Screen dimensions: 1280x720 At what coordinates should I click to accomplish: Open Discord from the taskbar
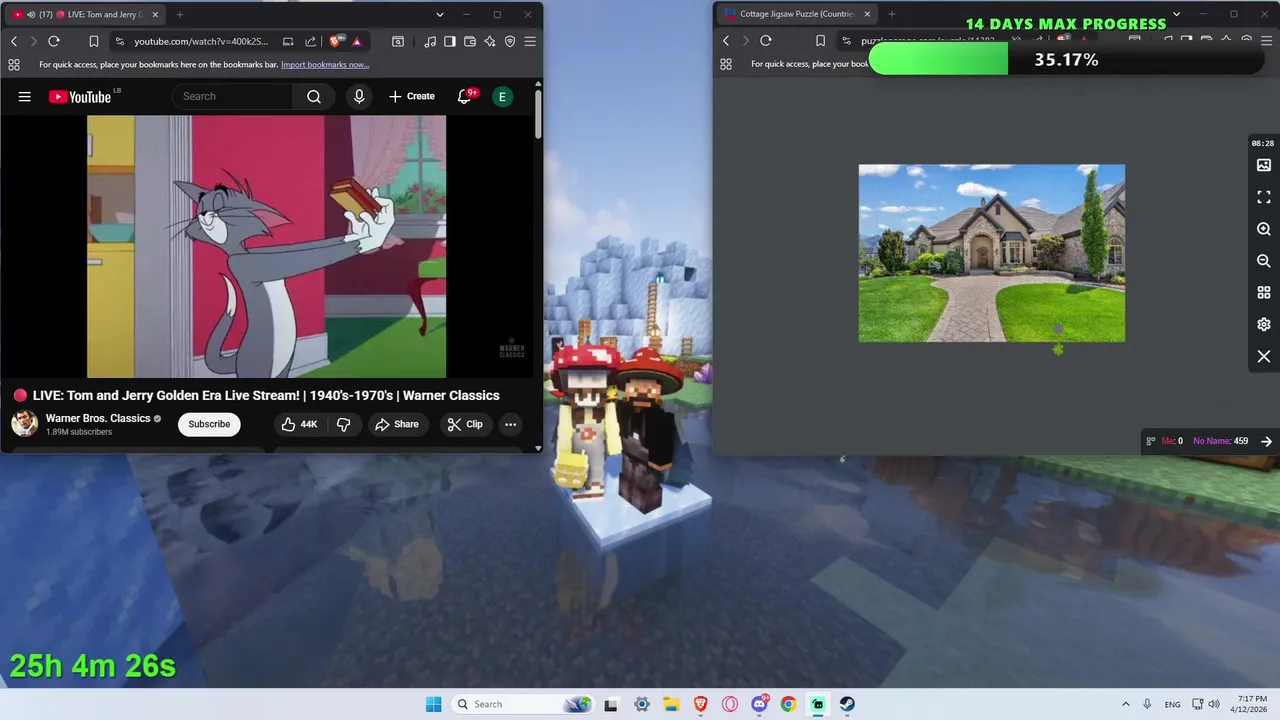[759, 704]
